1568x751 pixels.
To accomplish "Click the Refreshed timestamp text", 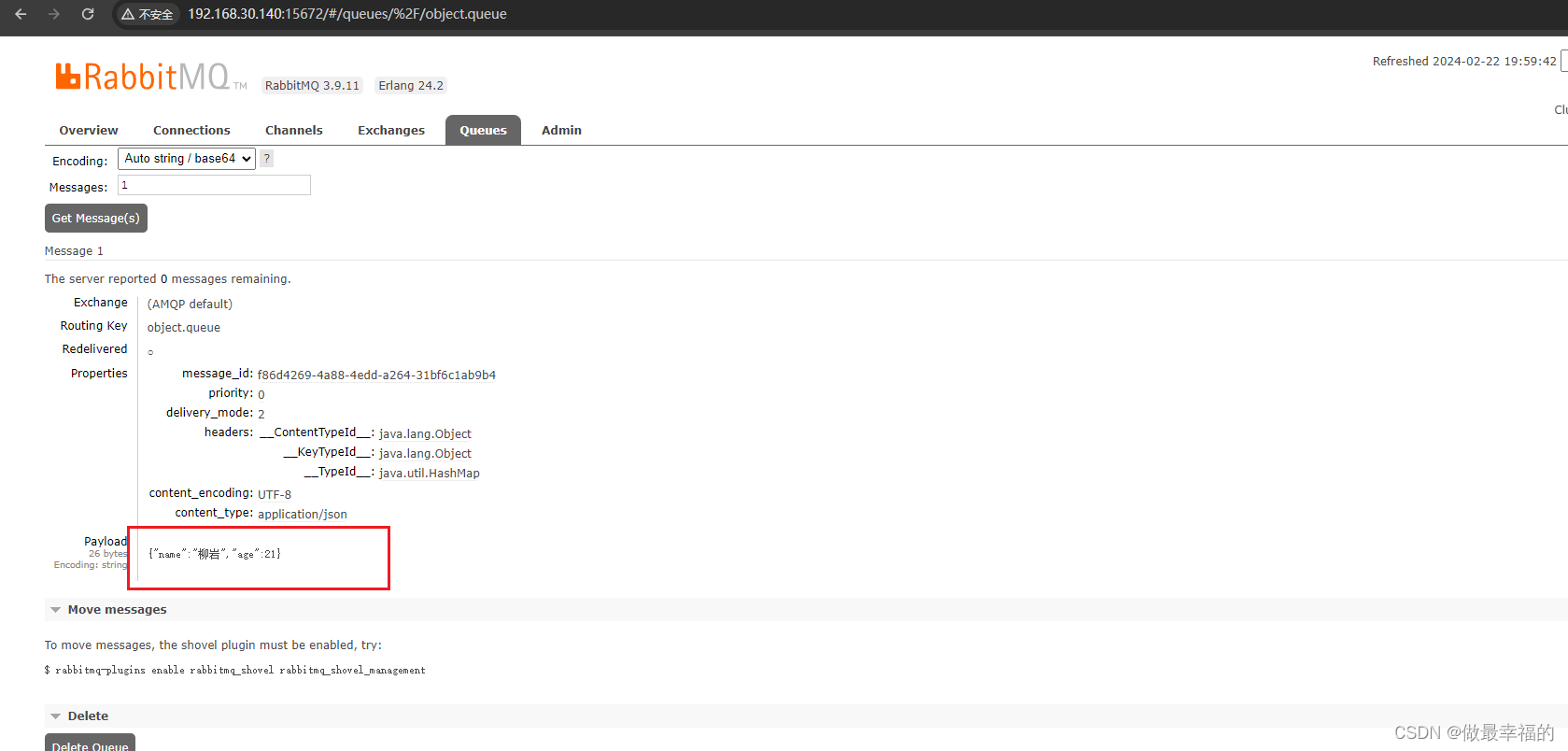I will pyautogui.click(x=1464, y=62).
